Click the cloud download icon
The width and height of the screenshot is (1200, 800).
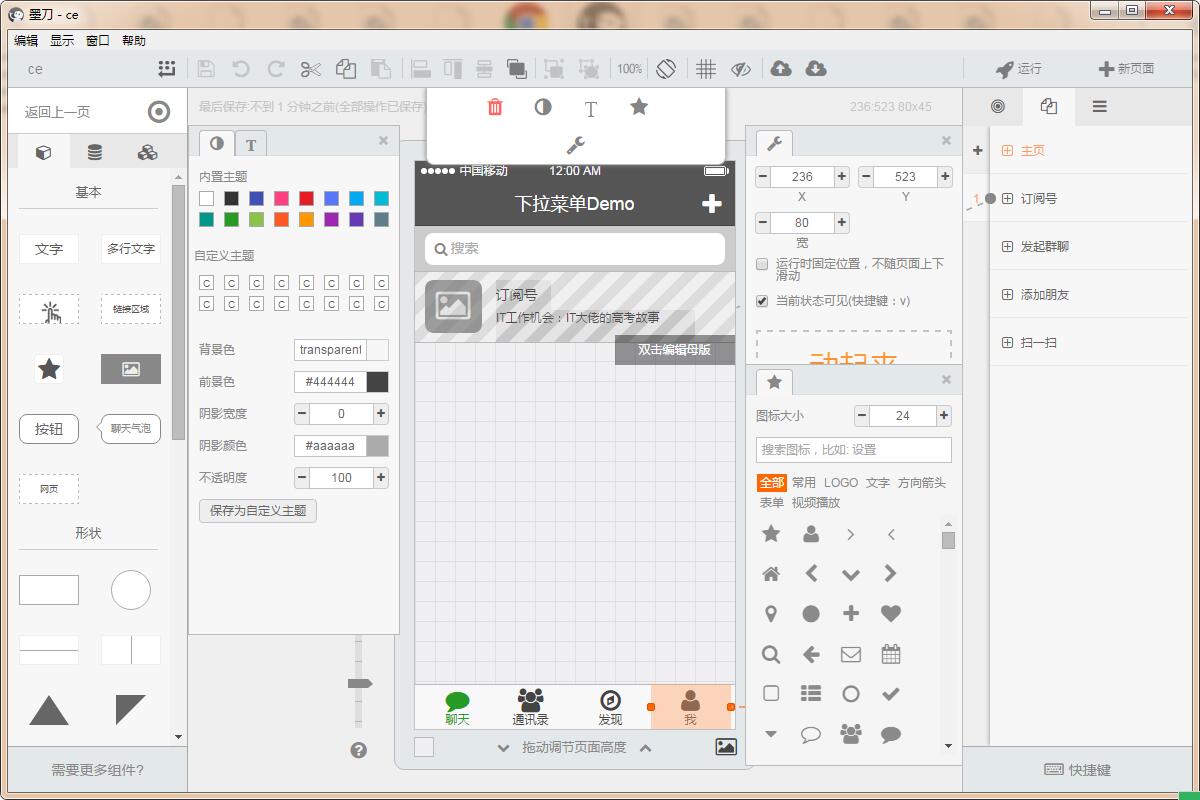click(816, 69)
